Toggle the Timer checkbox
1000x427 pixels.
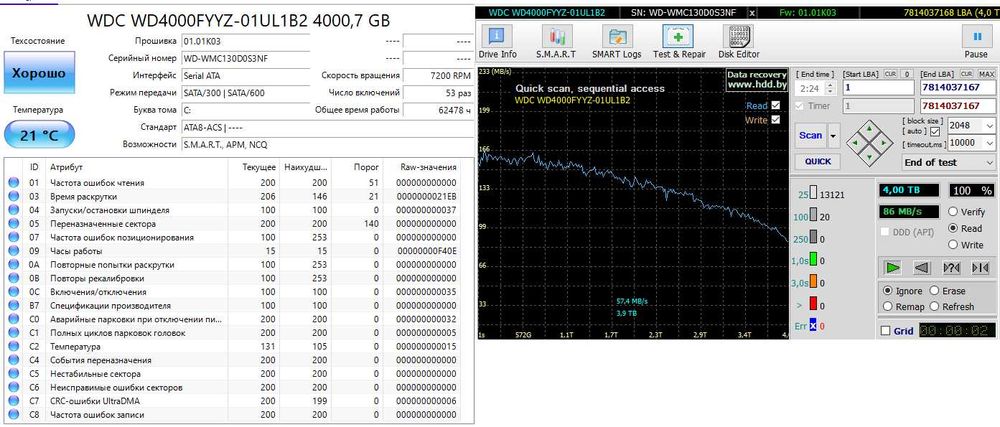coord(799,106)
